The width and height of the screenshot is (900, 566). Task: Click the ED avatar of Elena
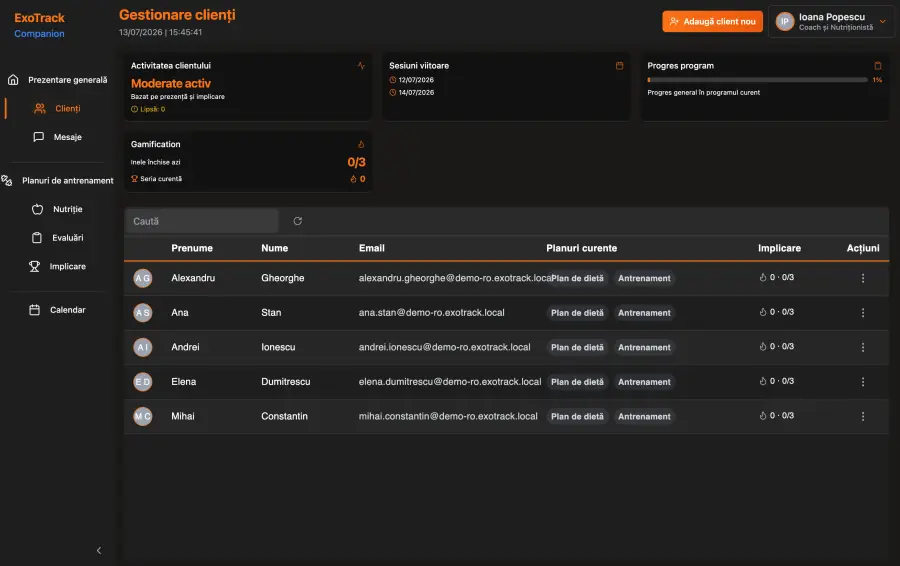[143, 382]
